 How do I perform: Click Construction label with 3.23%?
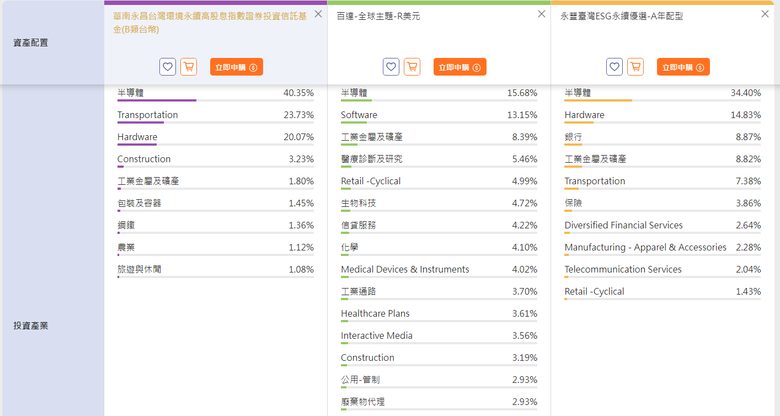click(x=144, y=159)
